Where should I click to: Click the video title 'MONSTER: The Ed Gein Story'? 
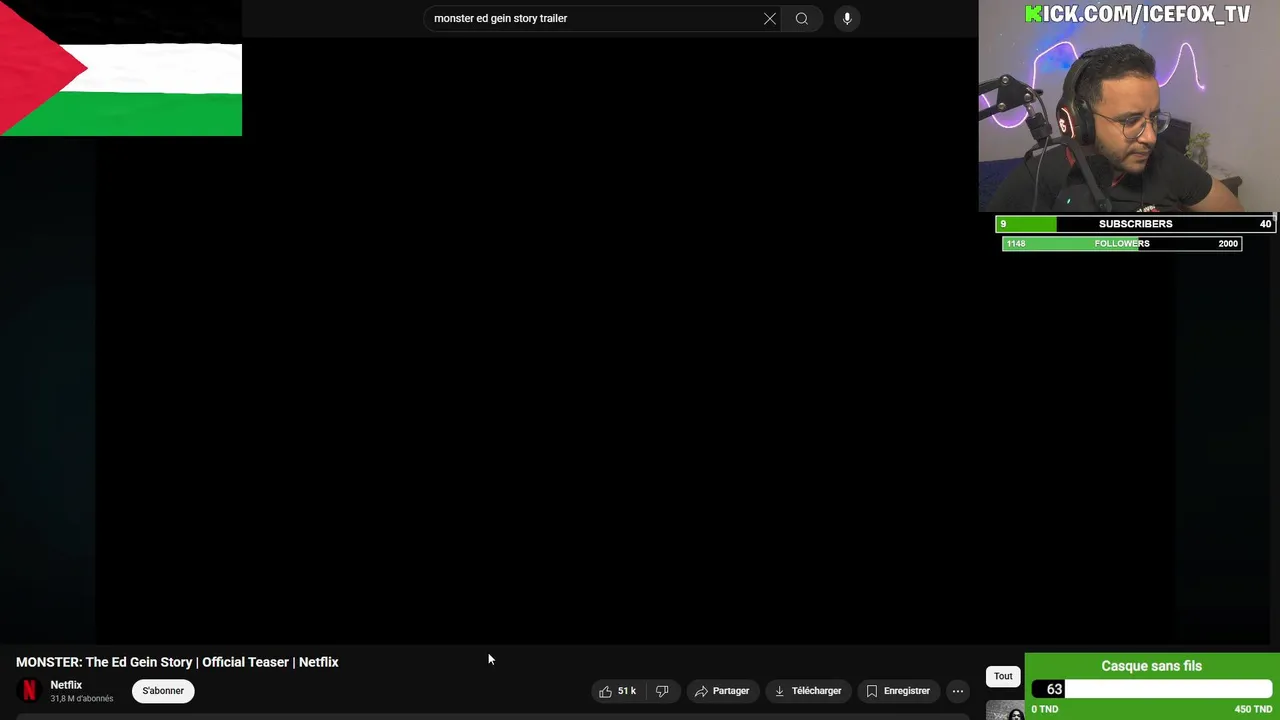click(x=177, y=662)
